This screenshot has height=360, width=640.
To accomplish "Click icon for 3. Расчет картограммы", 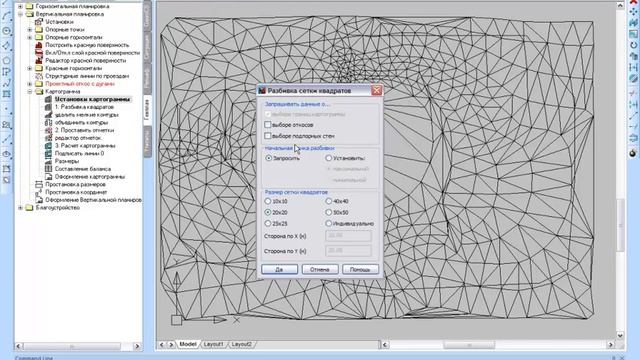I will [48, 146].
